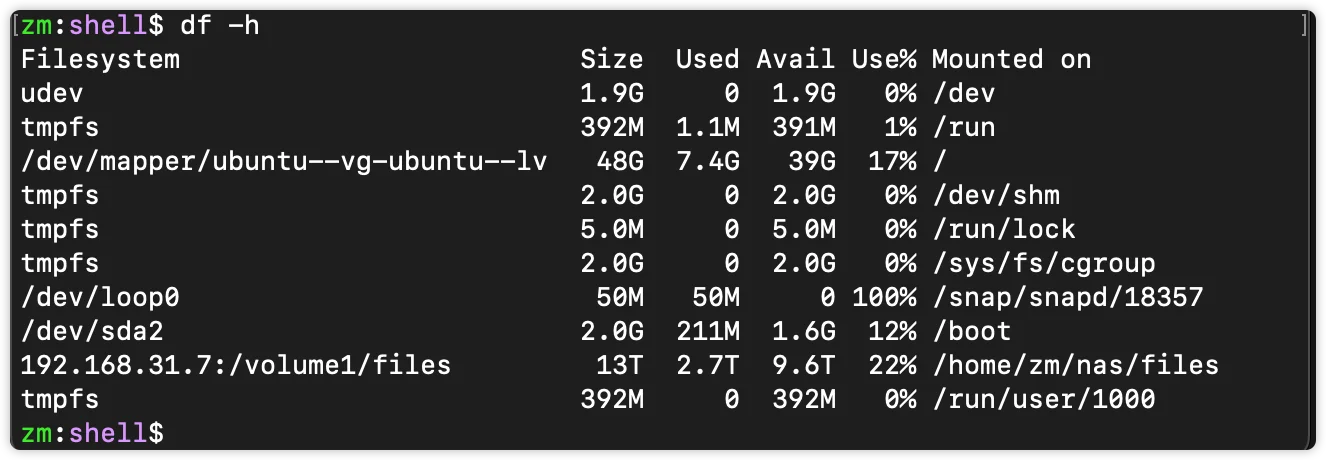The width and height of the screenshot is (1326, 460).
Task: Click the /sys/fs/cgroup mount path
Action: tap(1043, 264)
